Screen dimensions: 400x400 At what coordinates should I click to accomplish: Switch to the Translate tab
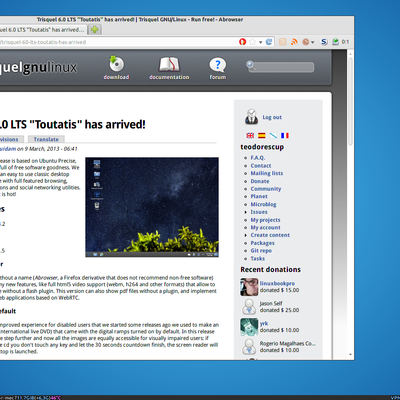tap(46, 139)
